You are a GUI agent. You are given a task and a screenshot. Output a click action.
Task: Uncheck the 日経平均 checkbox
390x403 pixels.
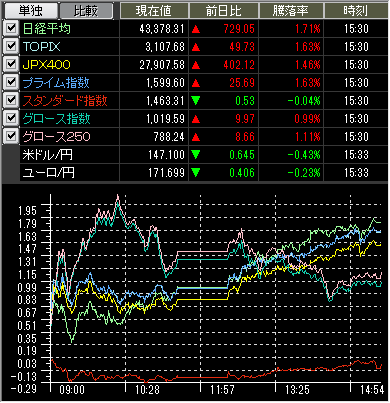pos(11,28)
